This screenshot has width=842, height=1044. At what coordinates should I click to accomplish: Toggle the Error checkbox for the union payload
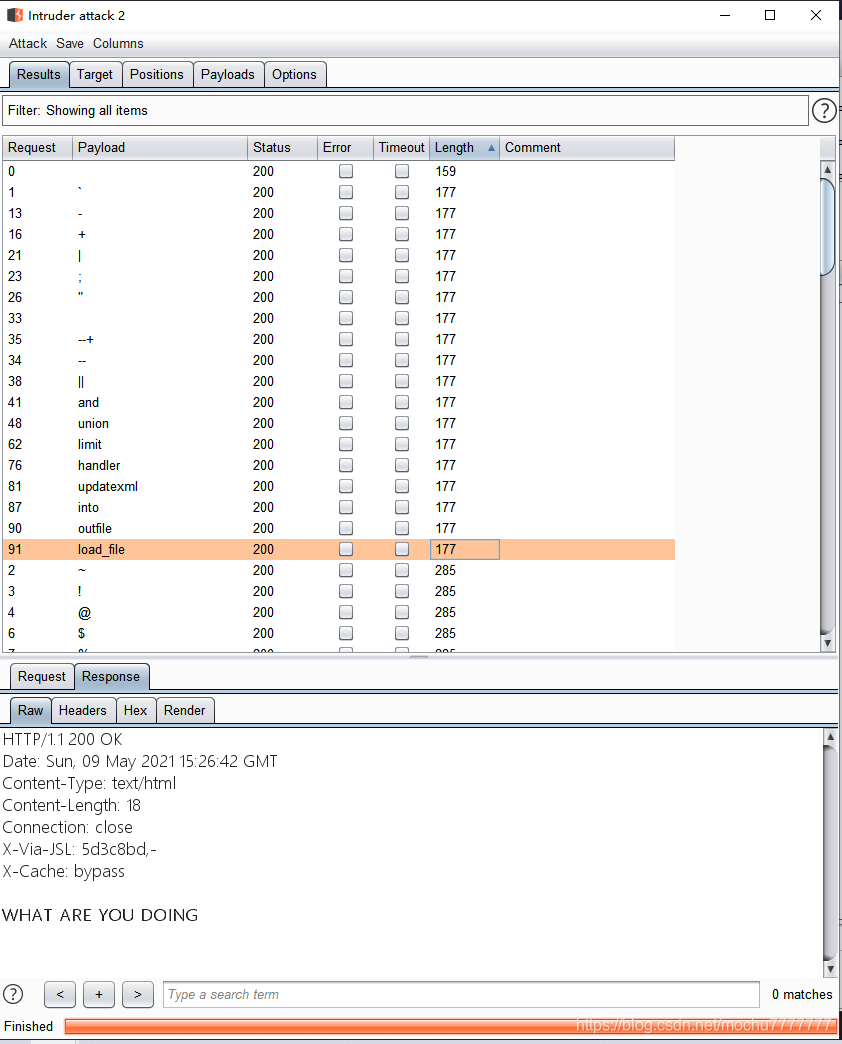point(346,423)
